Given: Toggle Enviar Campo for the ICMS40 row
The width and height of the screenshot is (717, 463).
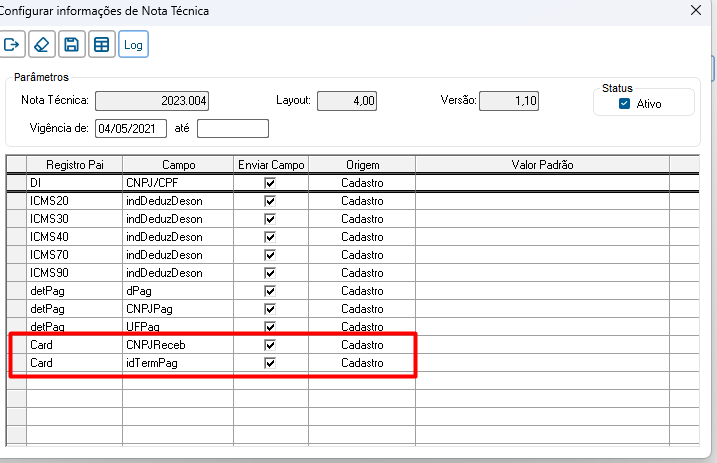Looking at the screenshot, I should (x=269, y=237).
